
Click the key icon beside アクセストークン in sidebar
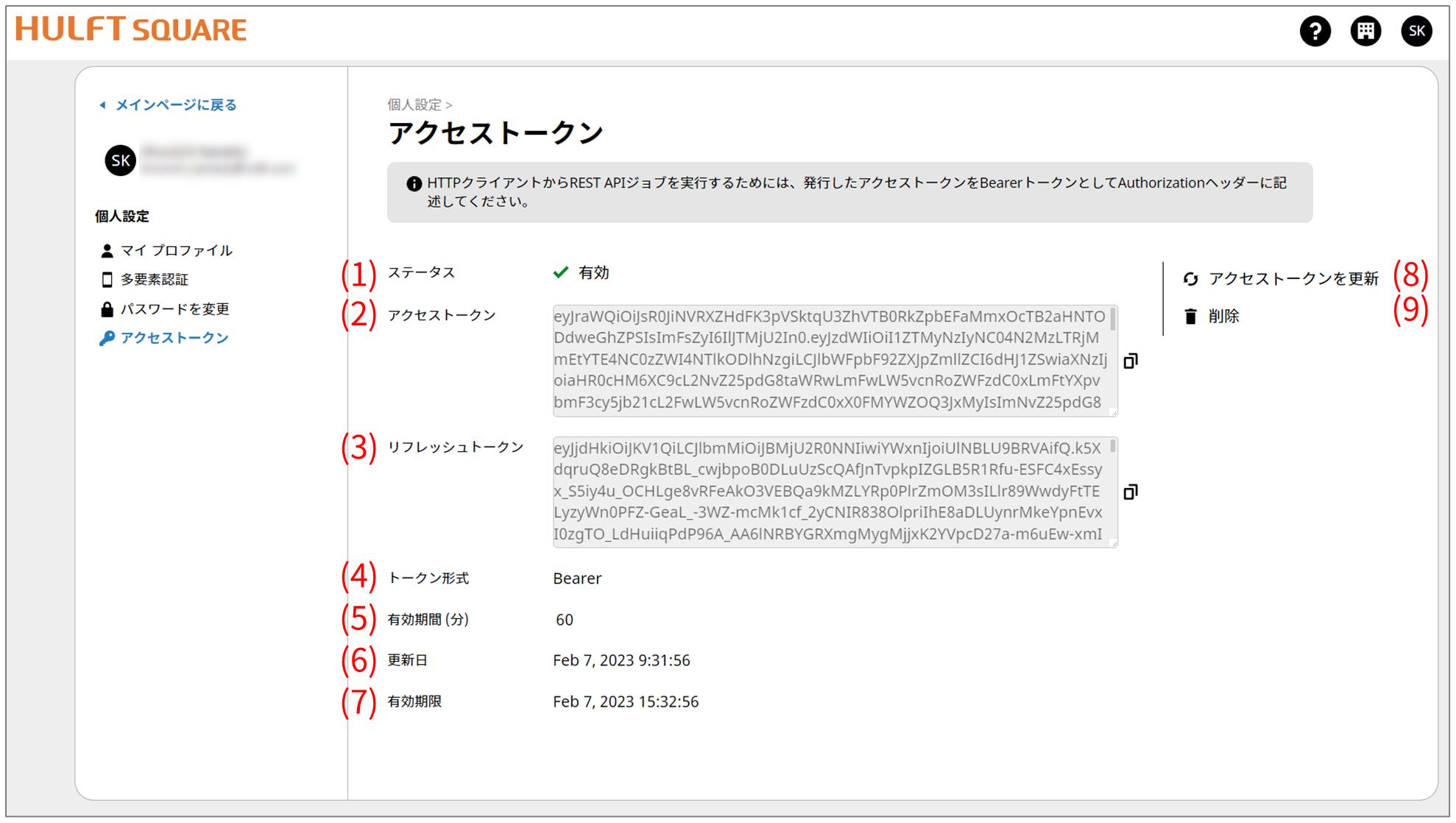pyautogui.click(x=107, y=338)
